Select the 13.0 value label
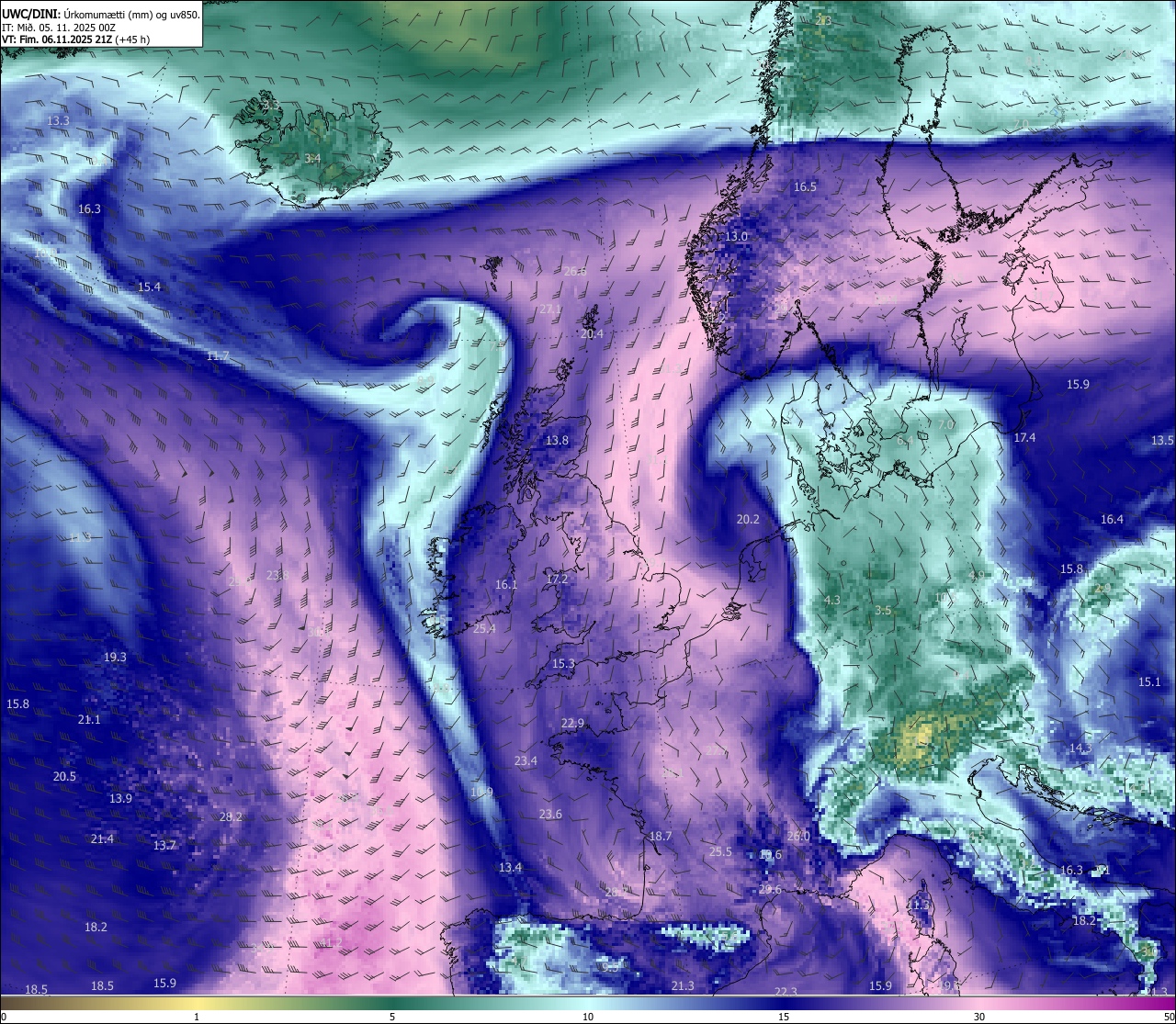The image size is (1176, 1024). (737, 237)
